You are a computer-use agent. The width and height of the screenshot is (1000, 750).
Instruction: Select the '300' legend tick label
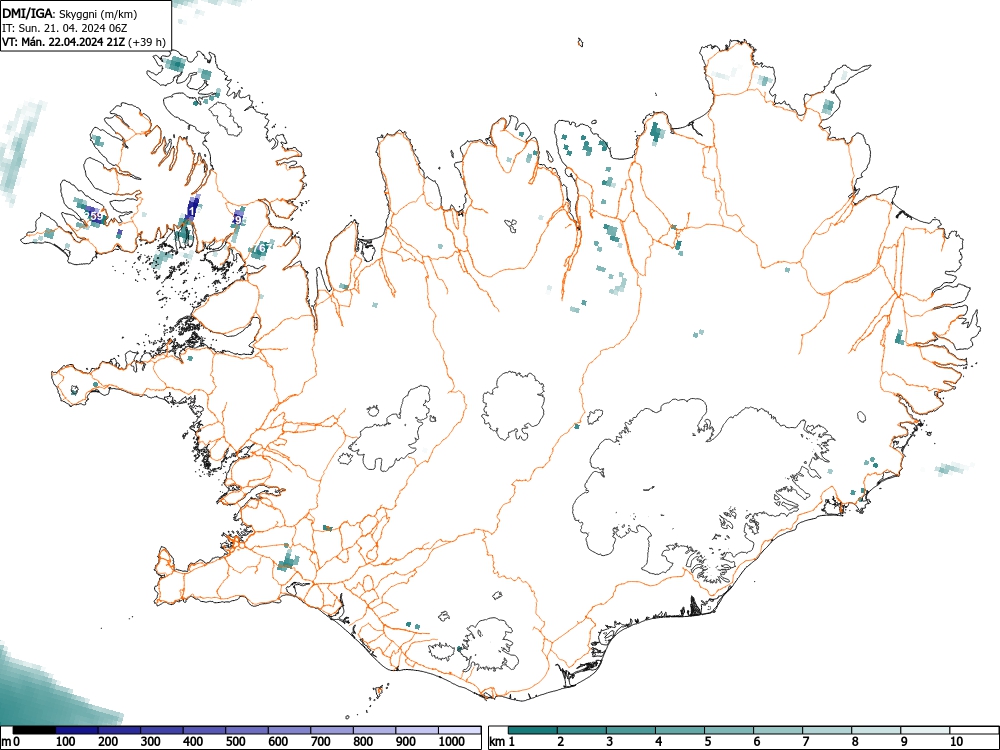coord(151,741)
